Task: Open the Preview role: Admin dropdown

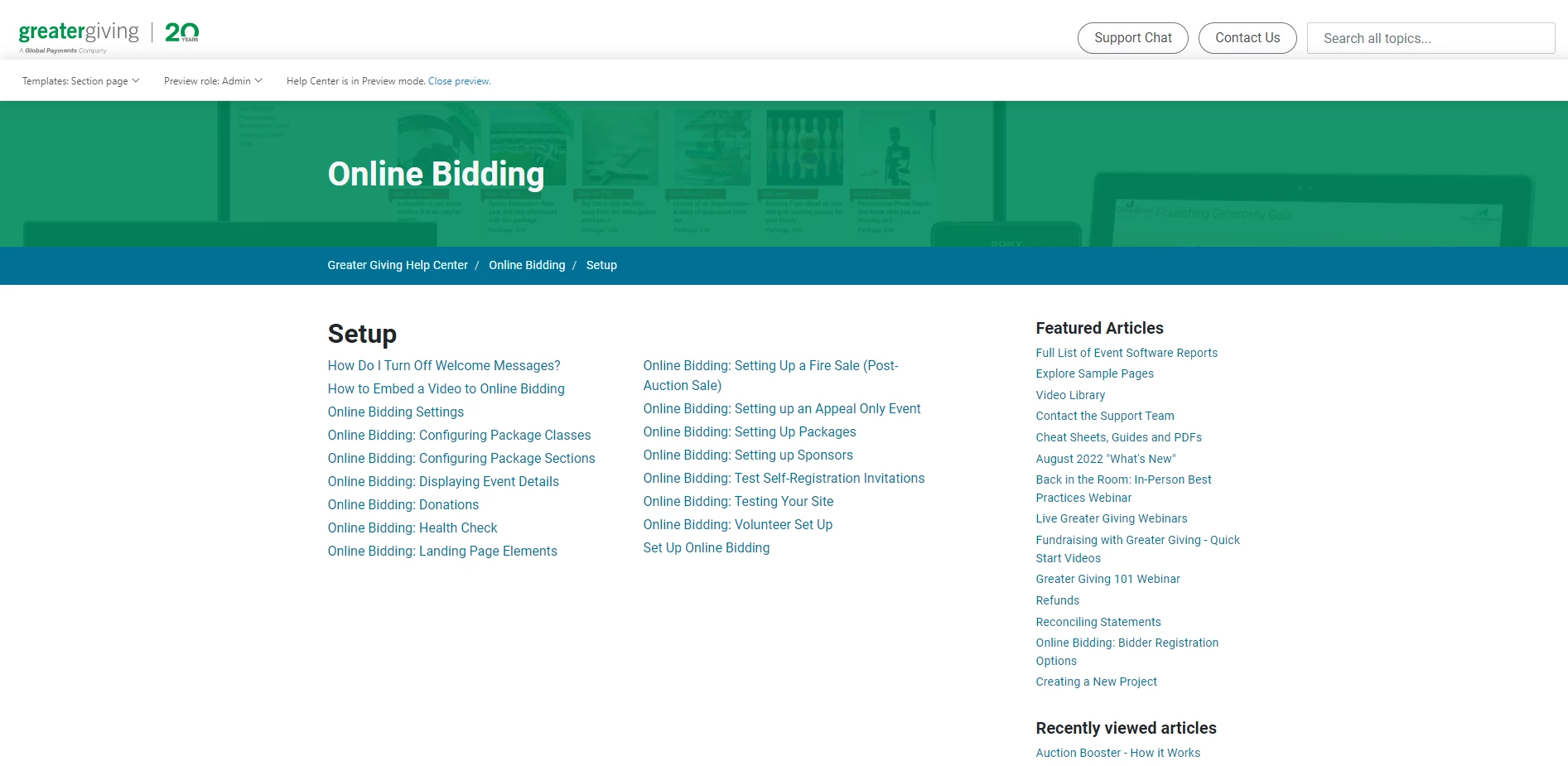Action: [x=213, y=81]
